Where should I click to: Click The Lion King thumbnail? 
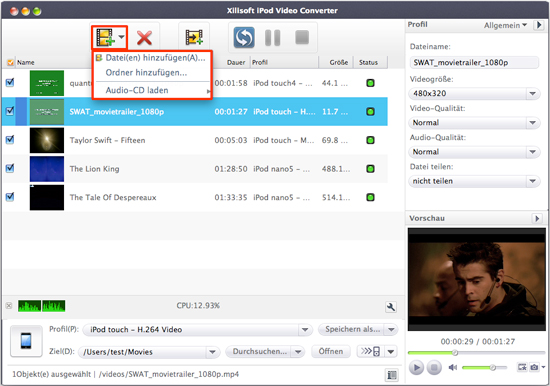click(47, 169)
